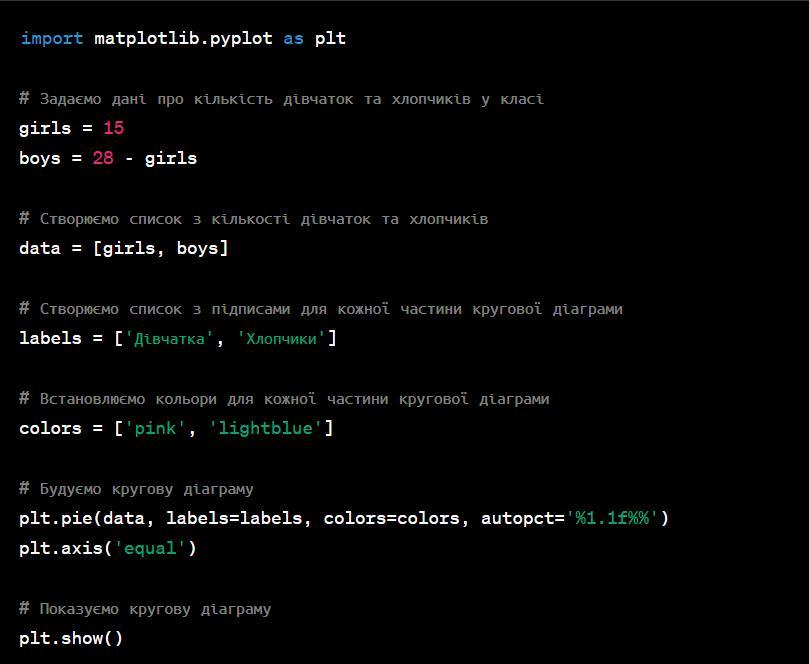809x664 pixels.
Task: Click the 'colors =' variable name
Action: coord(50,428)
